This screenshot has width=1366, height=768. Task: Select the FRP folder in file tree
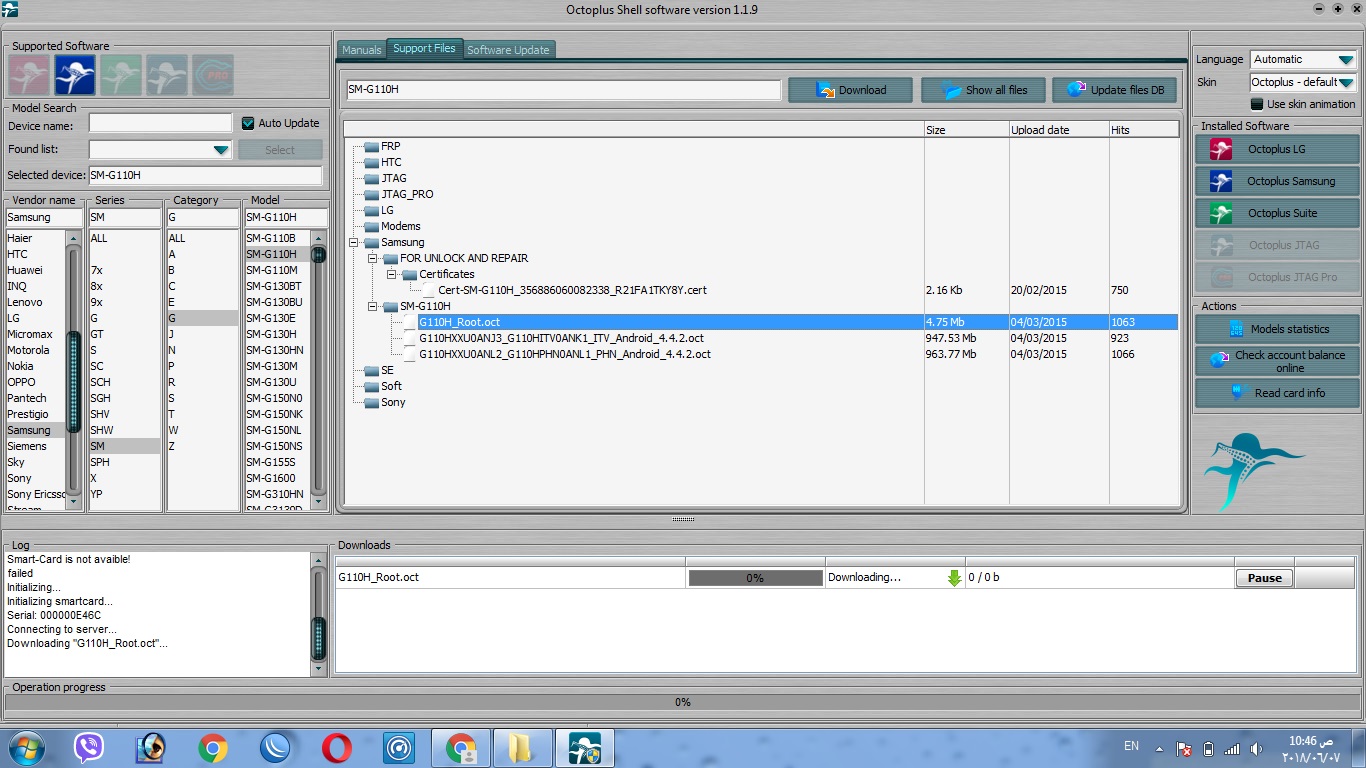390,146
